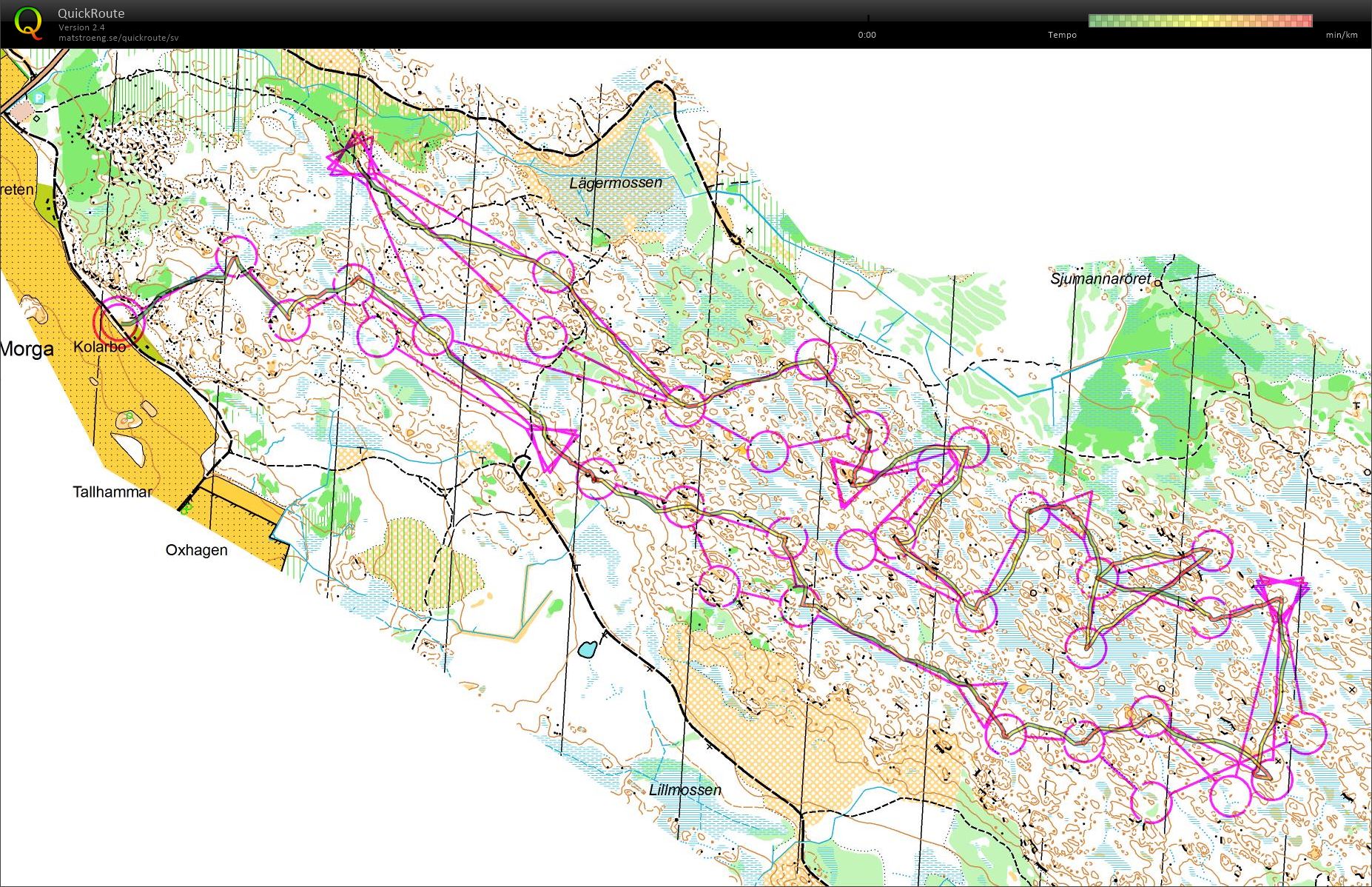The width and height of the screenshot is (1372, 887).
Task: Click the Tallhammar place name
Action: 112,491
